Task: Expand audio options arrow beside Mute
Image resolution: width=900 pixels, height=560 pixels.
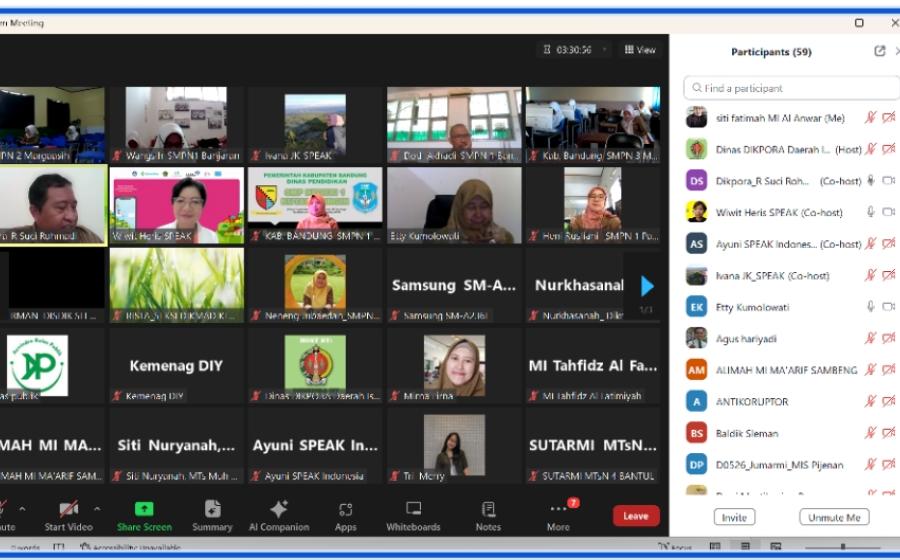Action: [x=22, y=508]
